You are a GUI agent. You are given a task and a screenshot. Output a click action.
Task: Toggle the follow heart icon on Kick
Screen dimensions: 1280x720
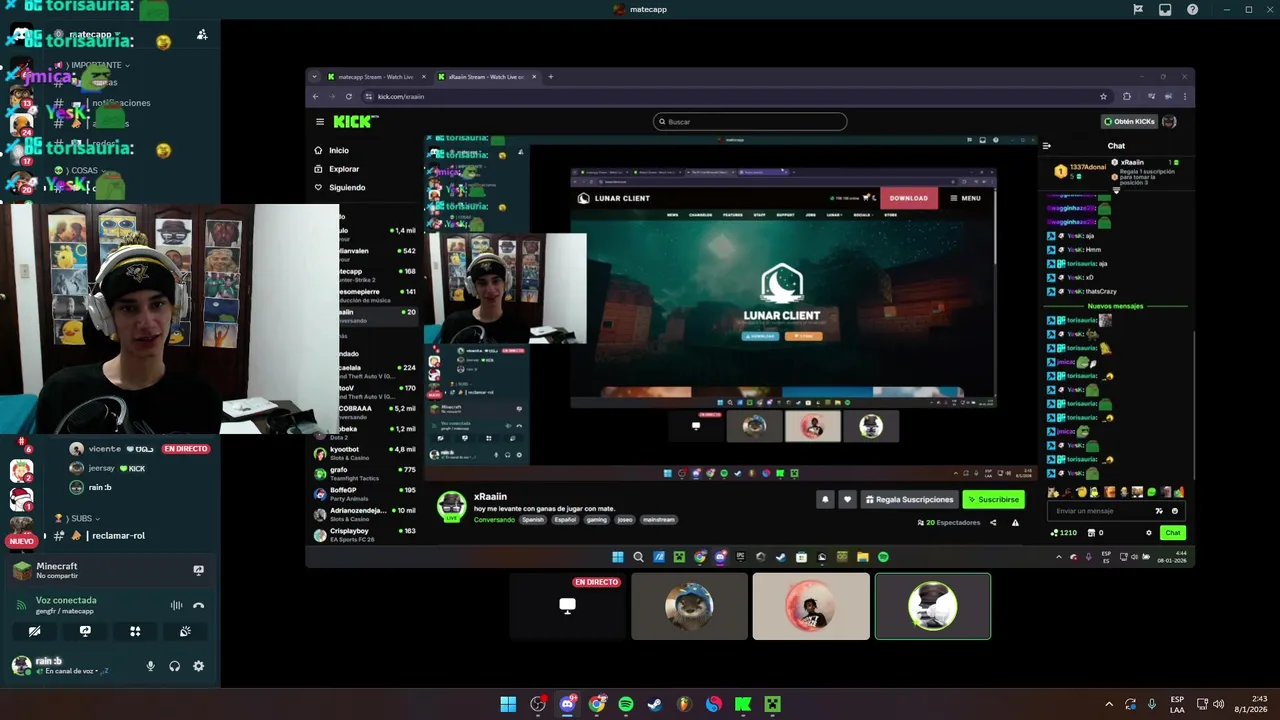[847, 499]
